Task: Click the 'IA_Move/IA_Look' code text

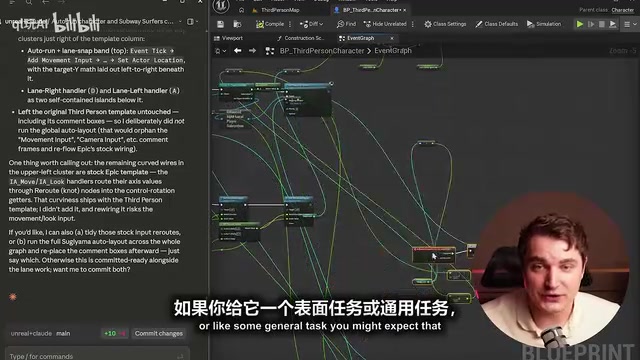Action: [37, 182]
